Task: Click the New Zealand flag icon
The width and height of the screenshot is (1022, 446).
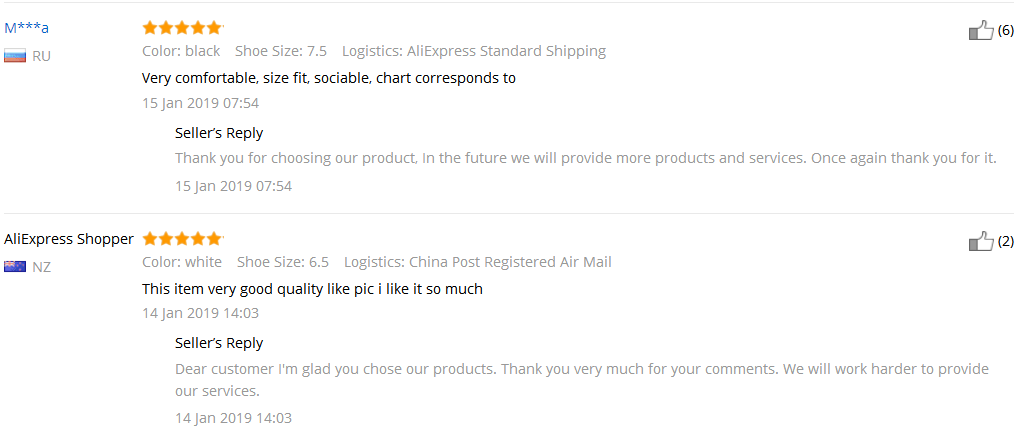Action: pos(15,267)
